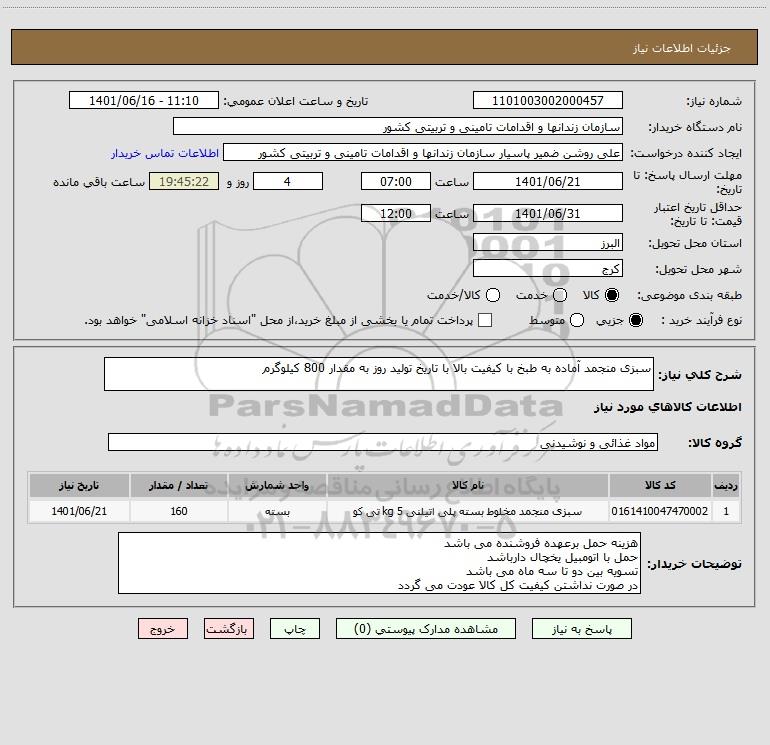Select the کالا radio button

[612, 295]
